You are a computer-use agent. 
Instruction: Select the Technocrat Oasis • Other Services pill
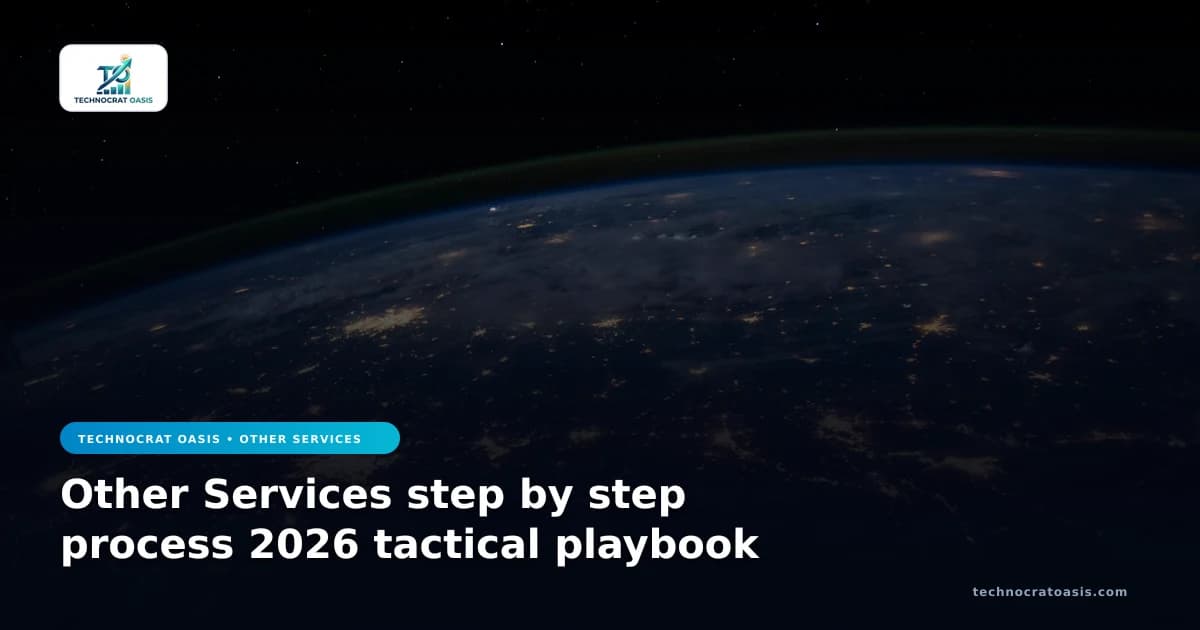[230, 438]
